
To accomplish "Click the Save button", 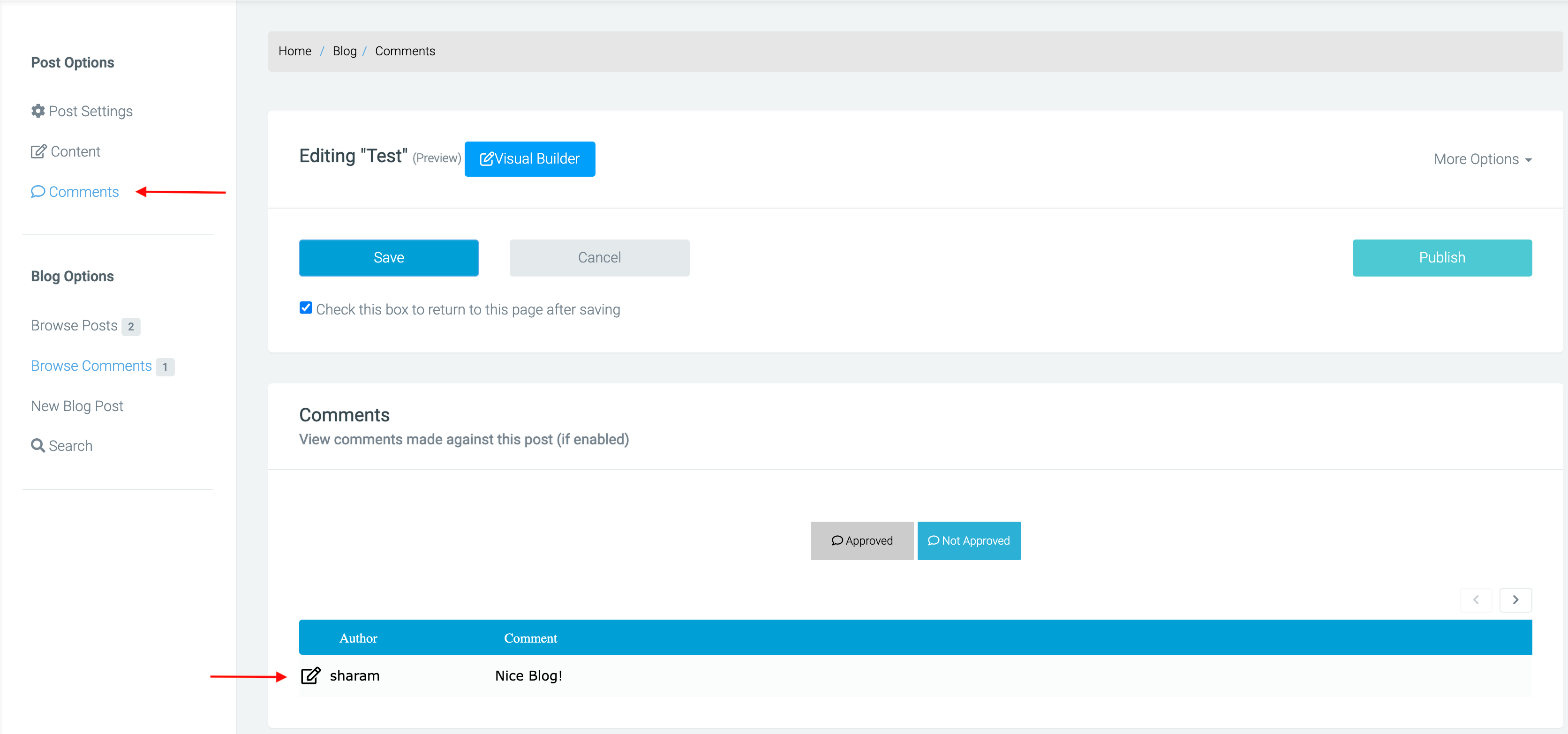I will pos(388,257).
